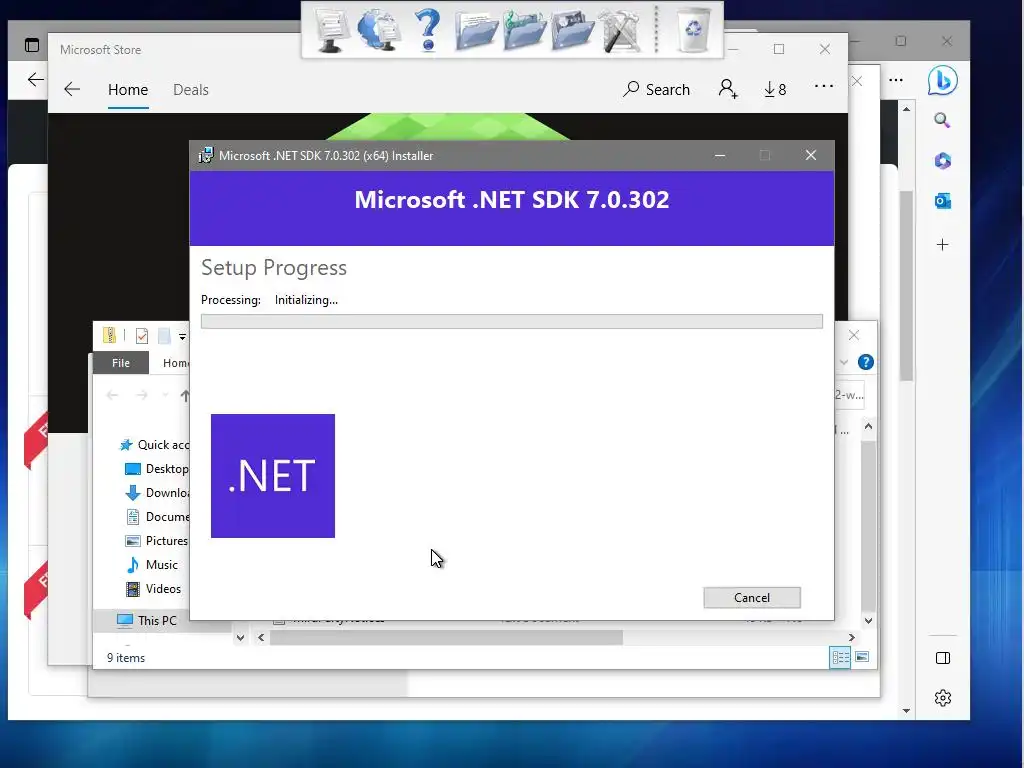This screenshot has width=1024, height=768.
Task: Click the Explorer help question mark icon
Action: tap(866, 362)
